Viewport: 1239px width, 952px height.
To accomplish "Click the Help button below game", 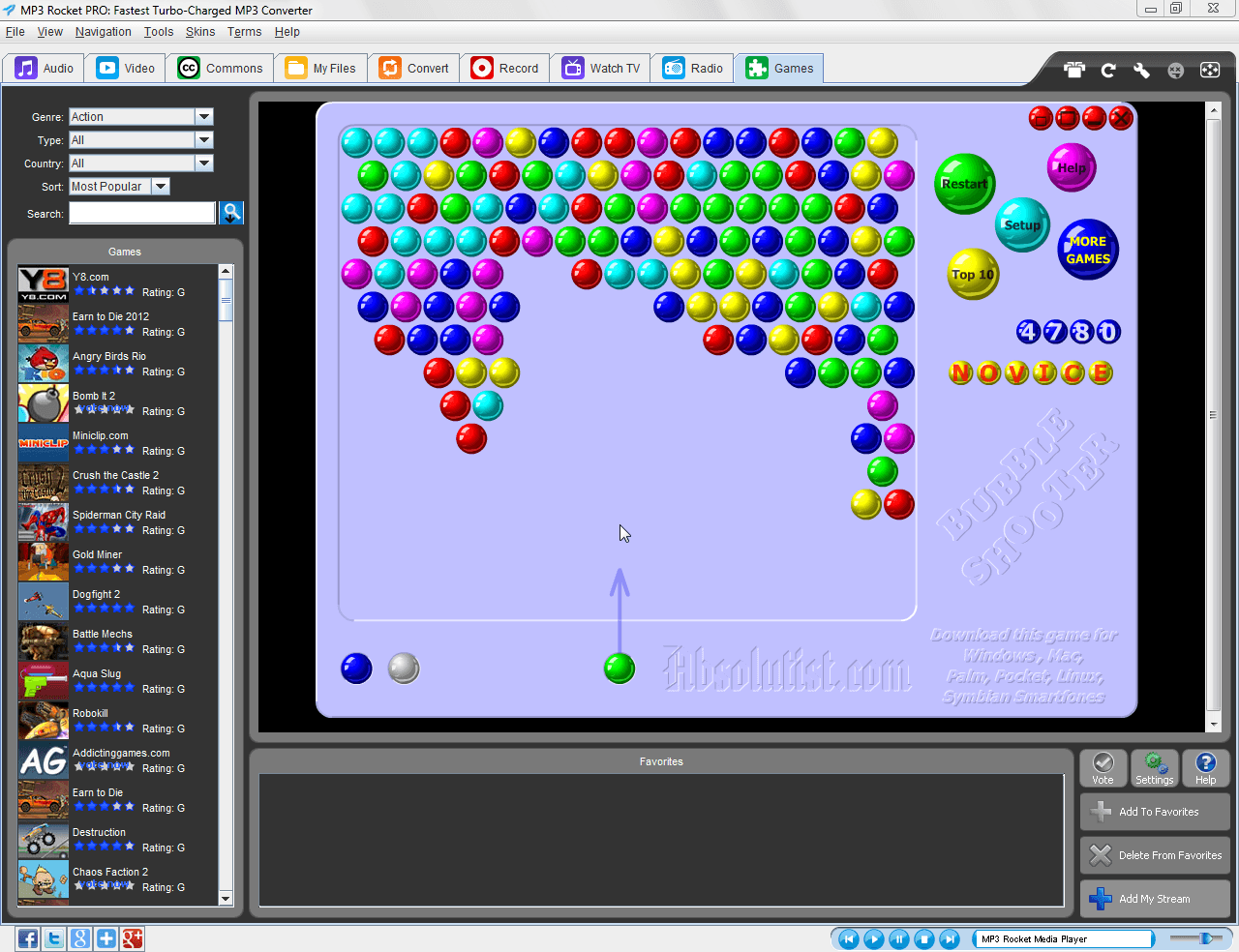I will 1205,768.
